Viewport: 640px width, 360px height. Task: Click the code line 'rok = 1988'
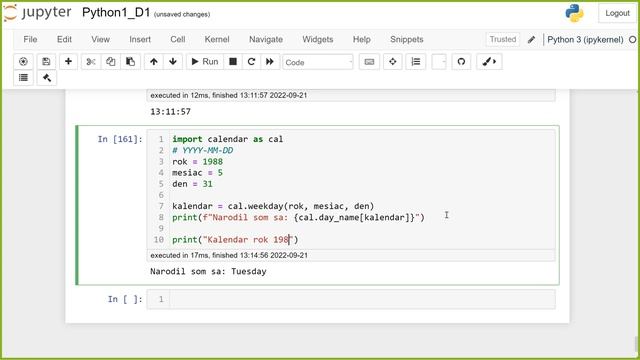pos(197,162)
